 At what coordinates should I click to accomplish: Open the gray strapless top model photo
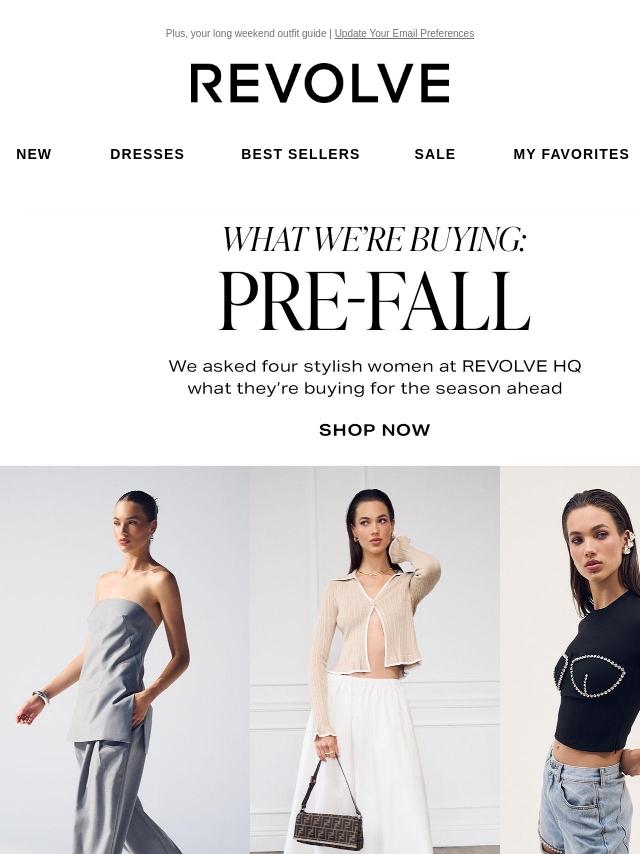click(x=125, y=660)
